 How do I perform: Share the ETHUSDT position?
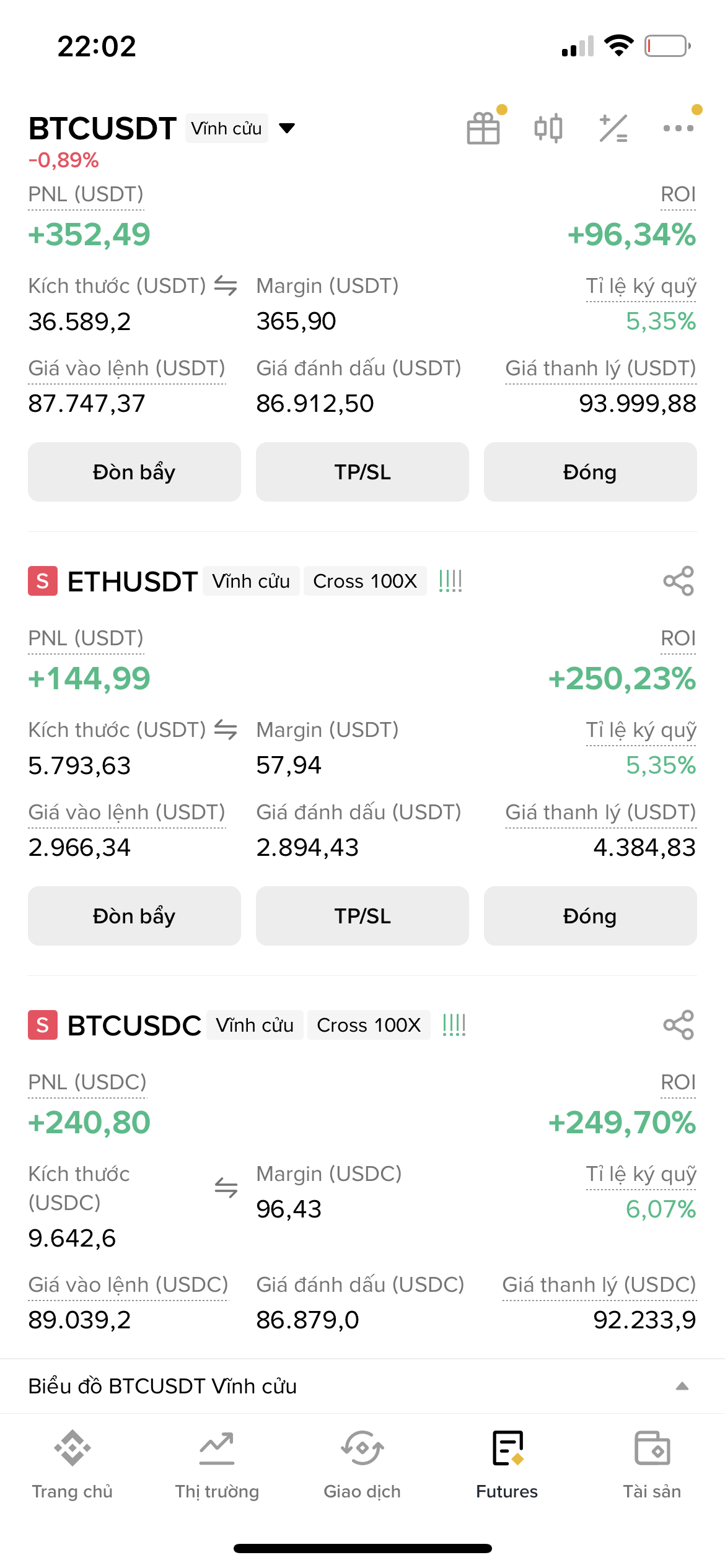[x=679, y=581]
